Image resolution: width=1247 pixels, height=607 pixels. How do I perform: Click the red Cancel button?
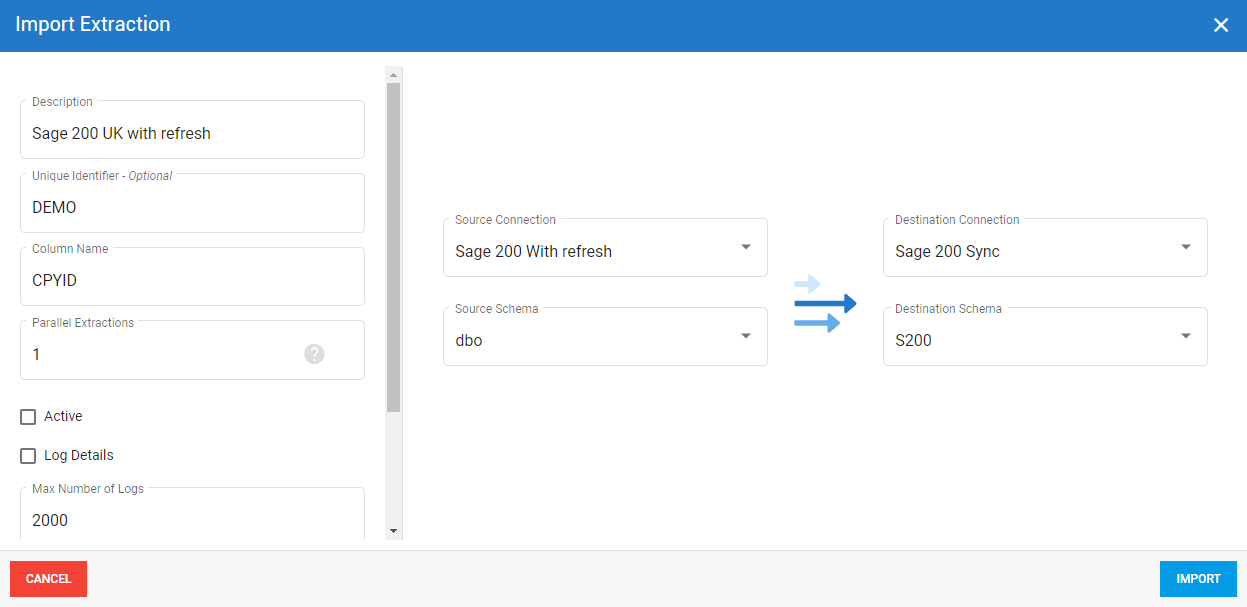tap(48, 579)
